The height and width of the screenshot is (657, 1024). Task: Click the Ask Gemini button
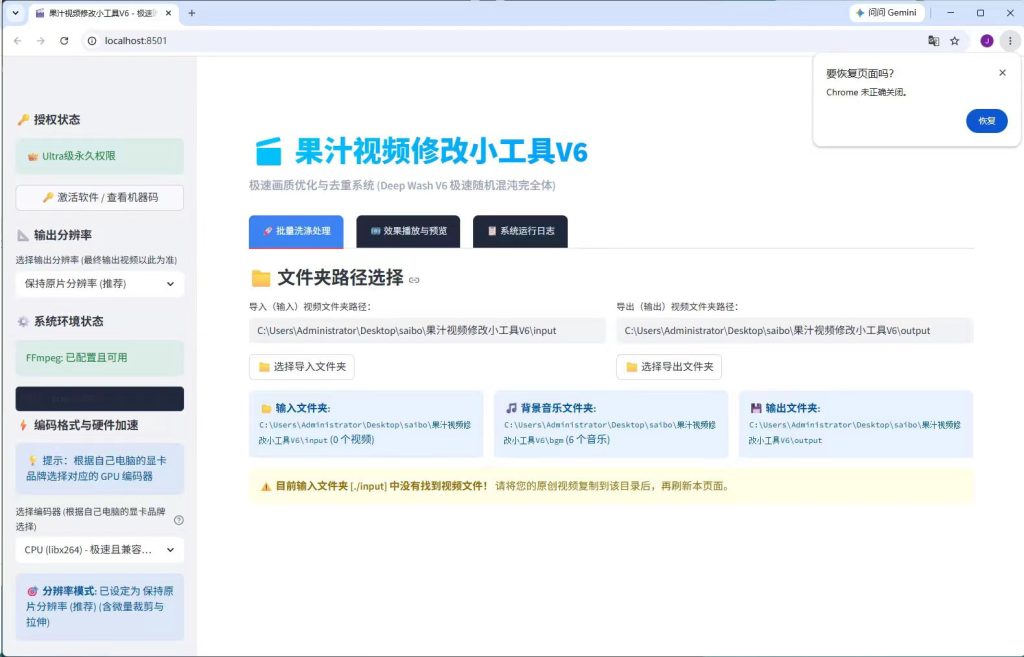coord(886,12)
